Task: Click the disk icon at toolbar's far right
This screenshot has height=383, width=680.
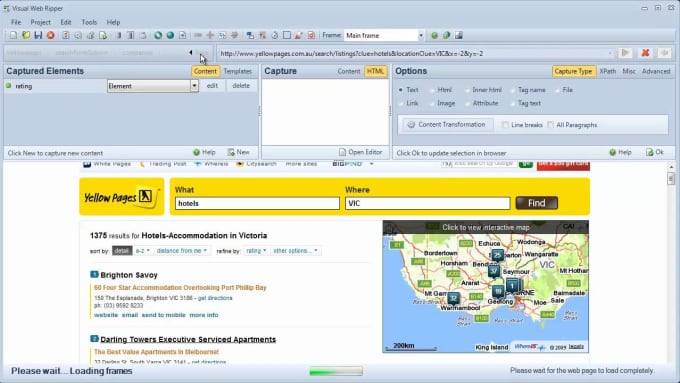Action: tap(459, 36)
